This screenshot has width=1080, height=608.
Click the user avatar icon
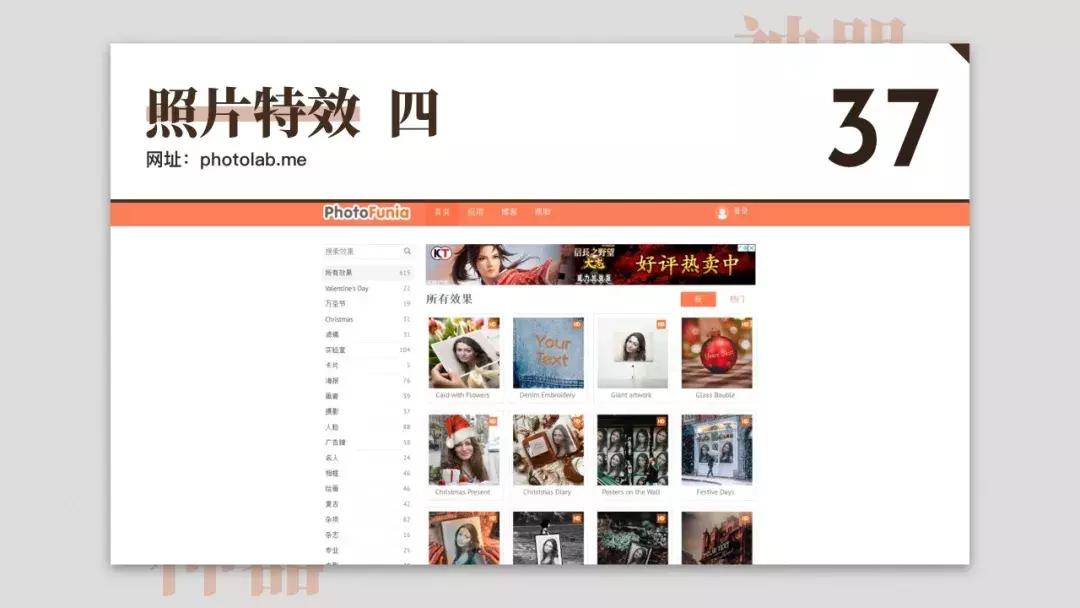coord(722,213)
